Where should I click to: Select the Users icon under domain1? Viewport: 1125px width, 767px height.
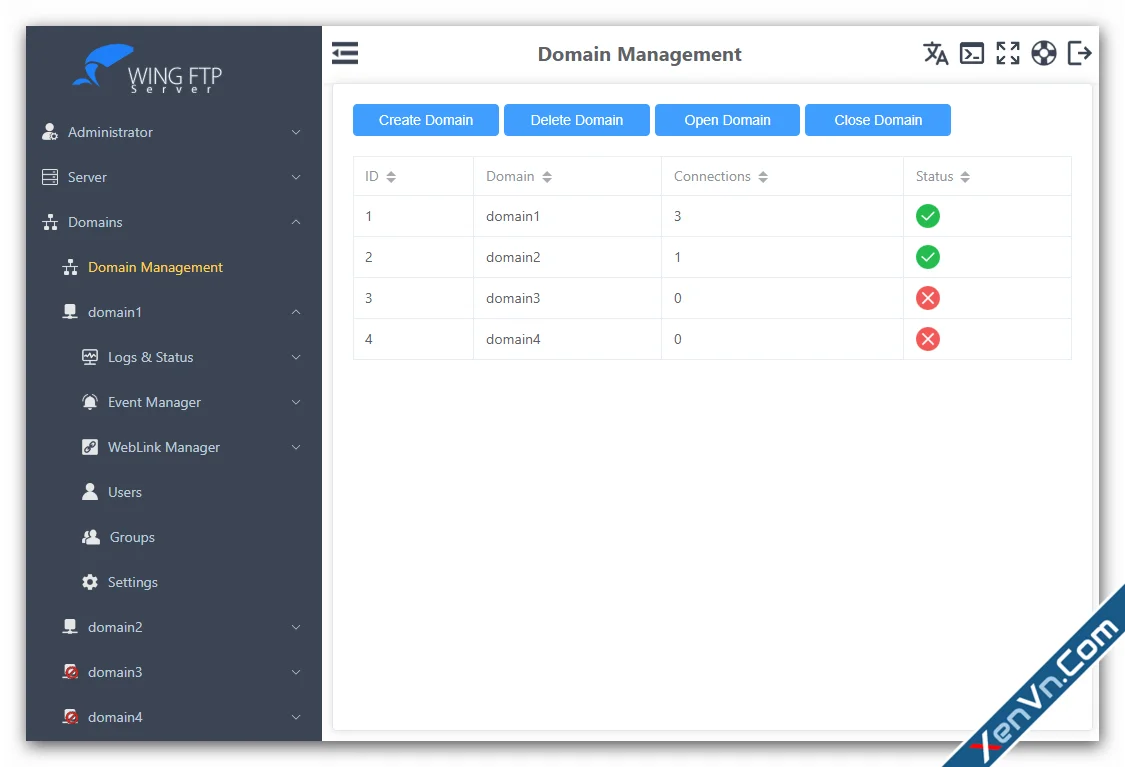click(x=93, y=492)
